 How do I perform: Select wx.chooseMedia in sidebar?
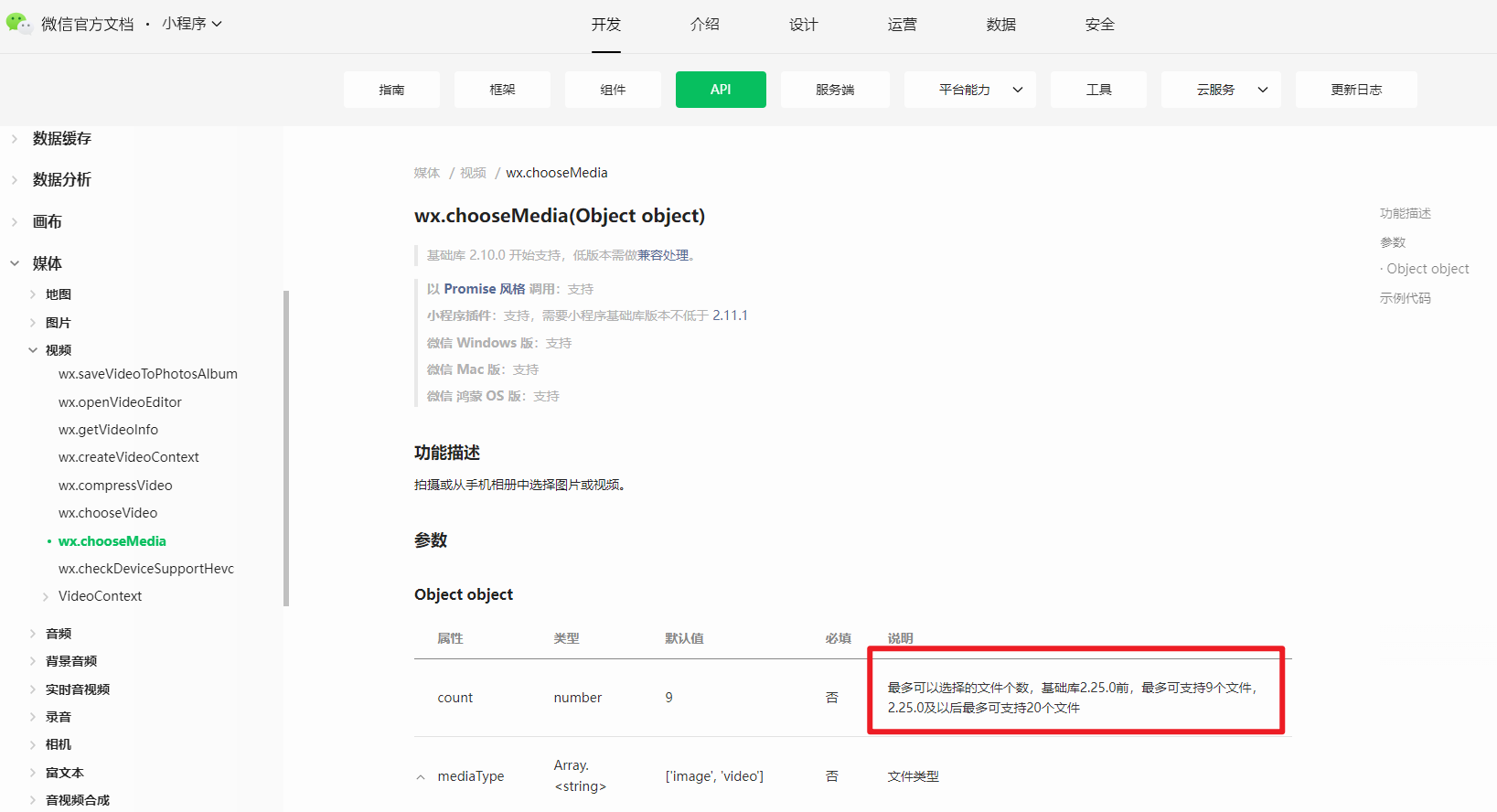click(x=112, y=541)
